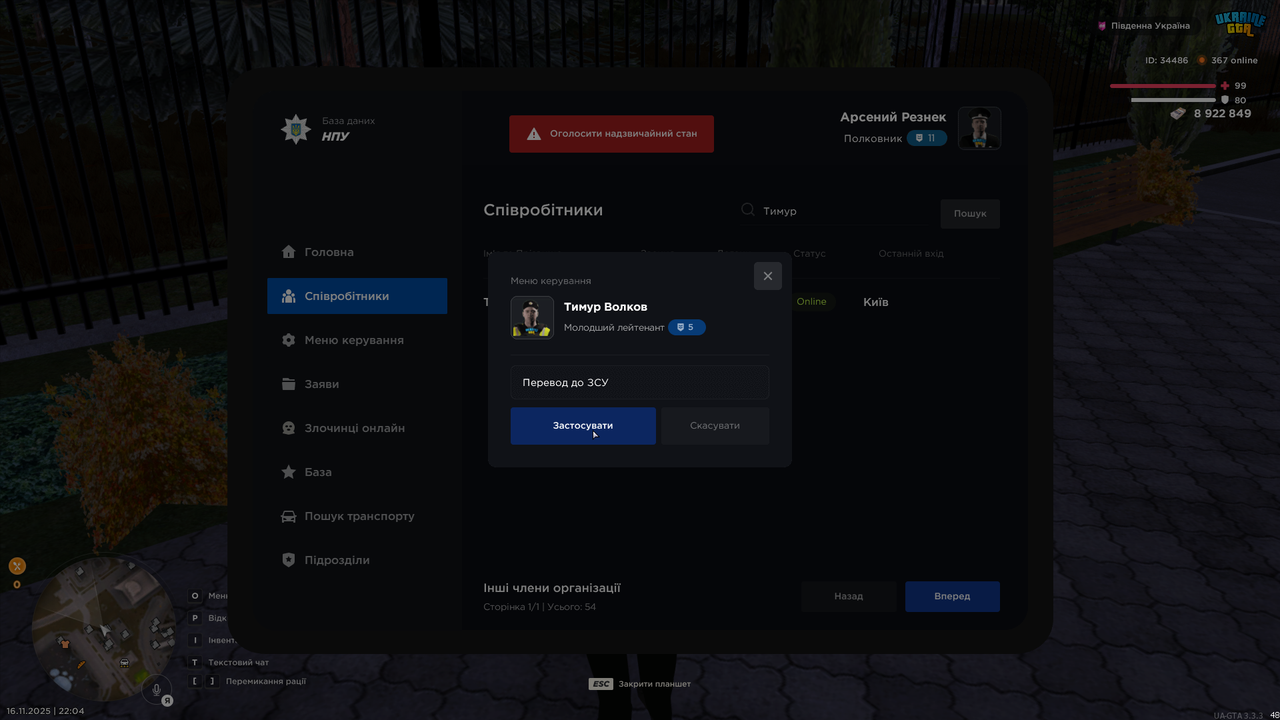This screenshot has height=720, width=1280.
Task: Click warning triangle icon in red button
Action: (x=534, y=134)
